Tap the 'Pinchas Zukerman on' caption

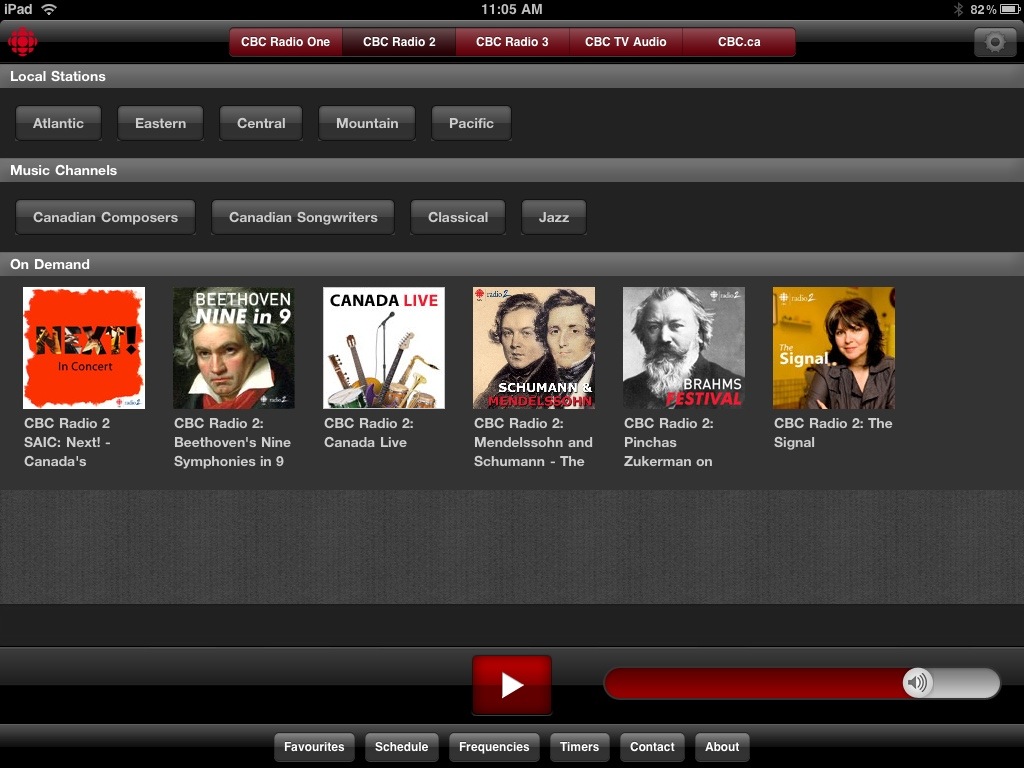coord(668,452)
